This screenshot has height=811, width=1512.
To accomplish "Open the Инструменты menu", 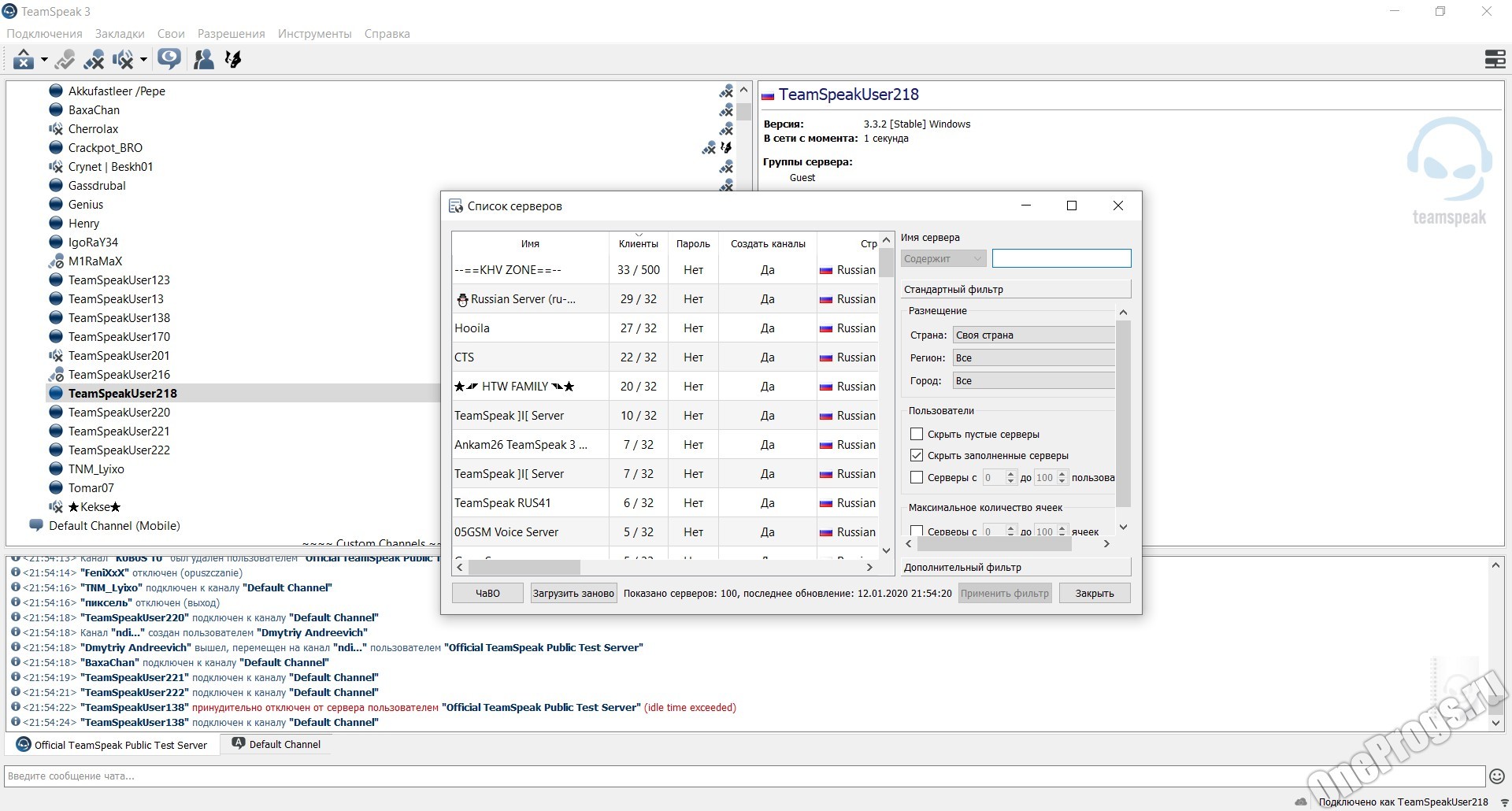I will (x=314, y=34).
